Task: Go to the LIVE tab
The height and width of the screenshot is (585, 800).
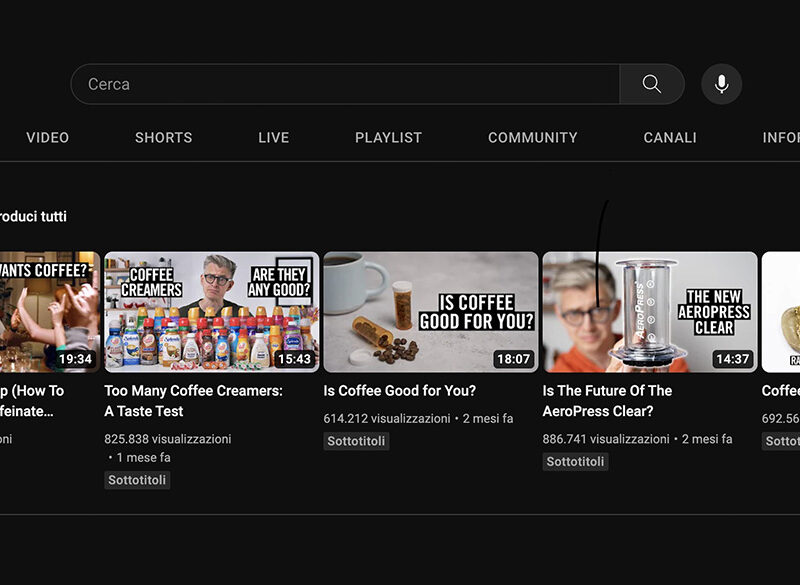Action: pyautogui.click(x=273, y=138)
